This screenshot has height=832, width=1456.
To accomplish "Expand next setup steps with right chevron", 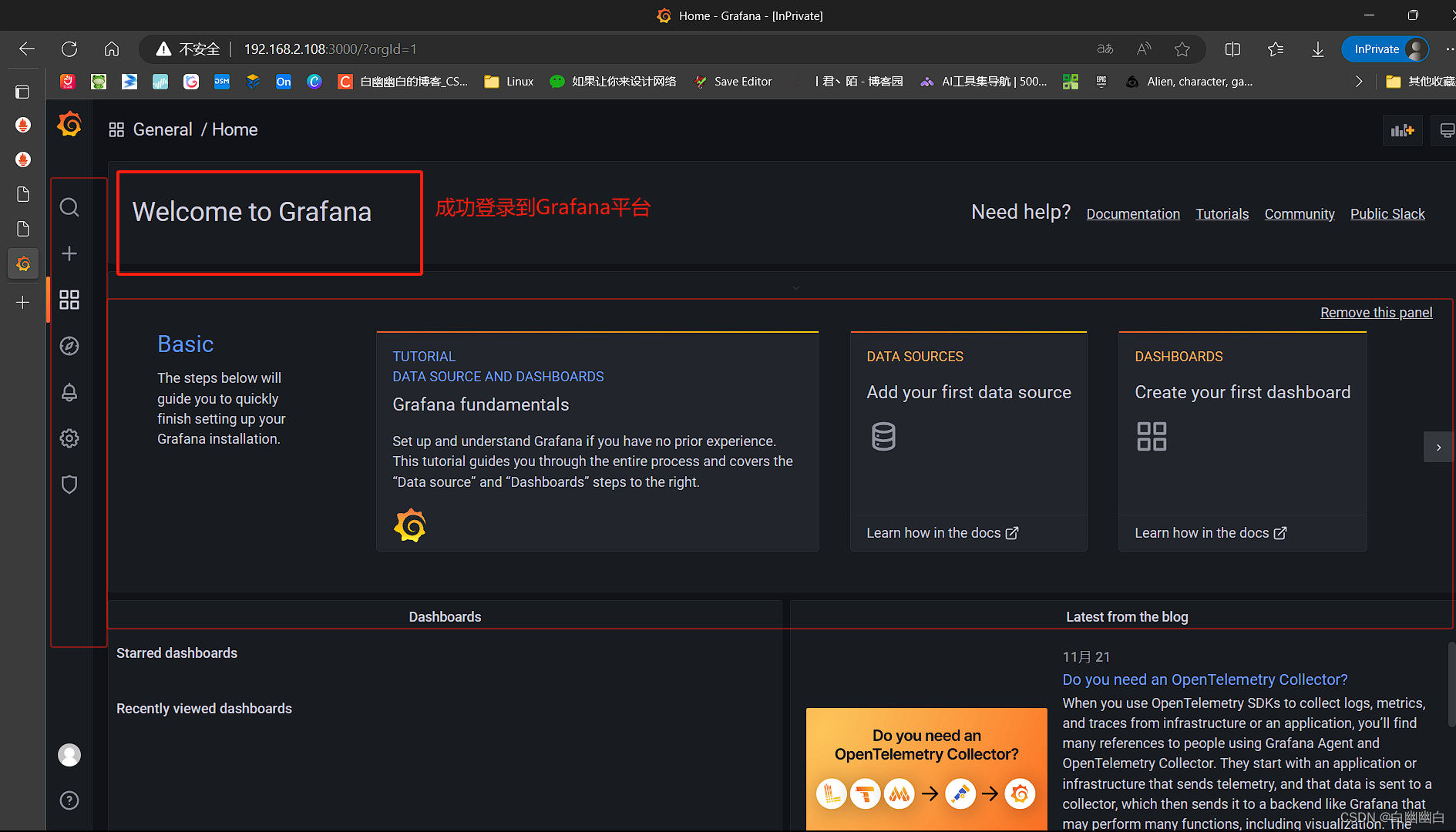I will pos(1438,447).
